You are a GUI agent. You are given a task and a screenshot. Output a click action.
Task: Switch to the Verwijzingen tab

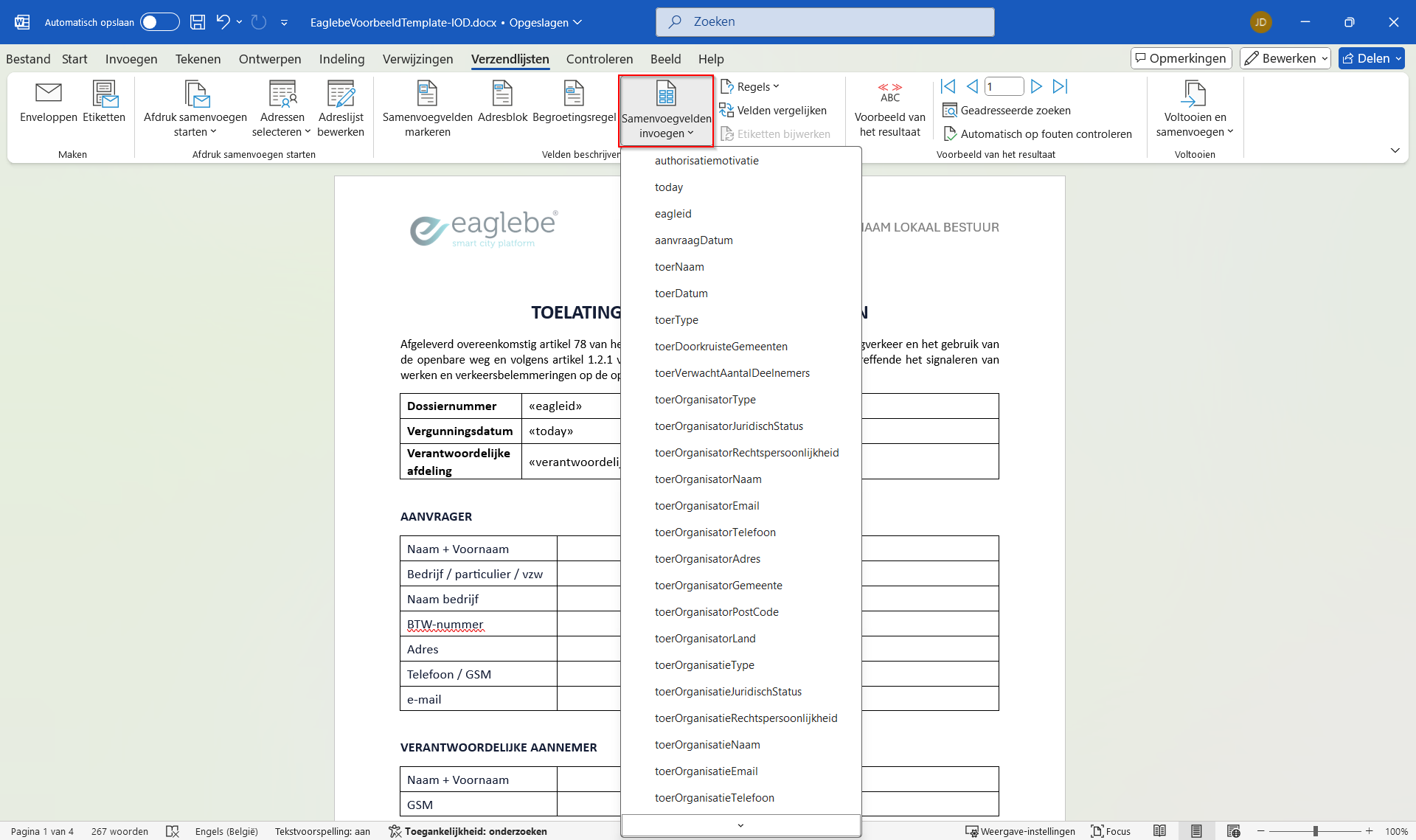click(417, 59)
